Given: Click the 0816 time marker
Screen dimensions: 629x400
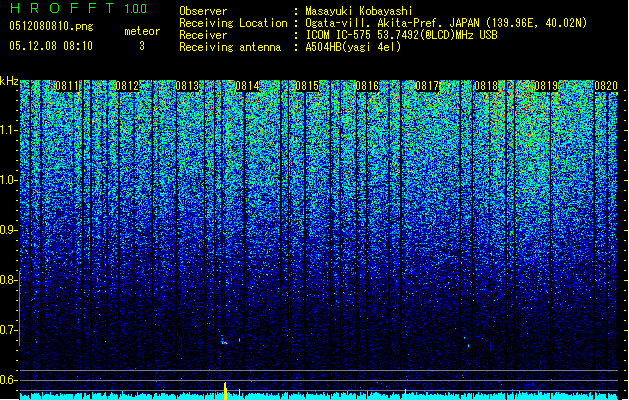Looking at the screenshot, I should [x=367, y=86].
